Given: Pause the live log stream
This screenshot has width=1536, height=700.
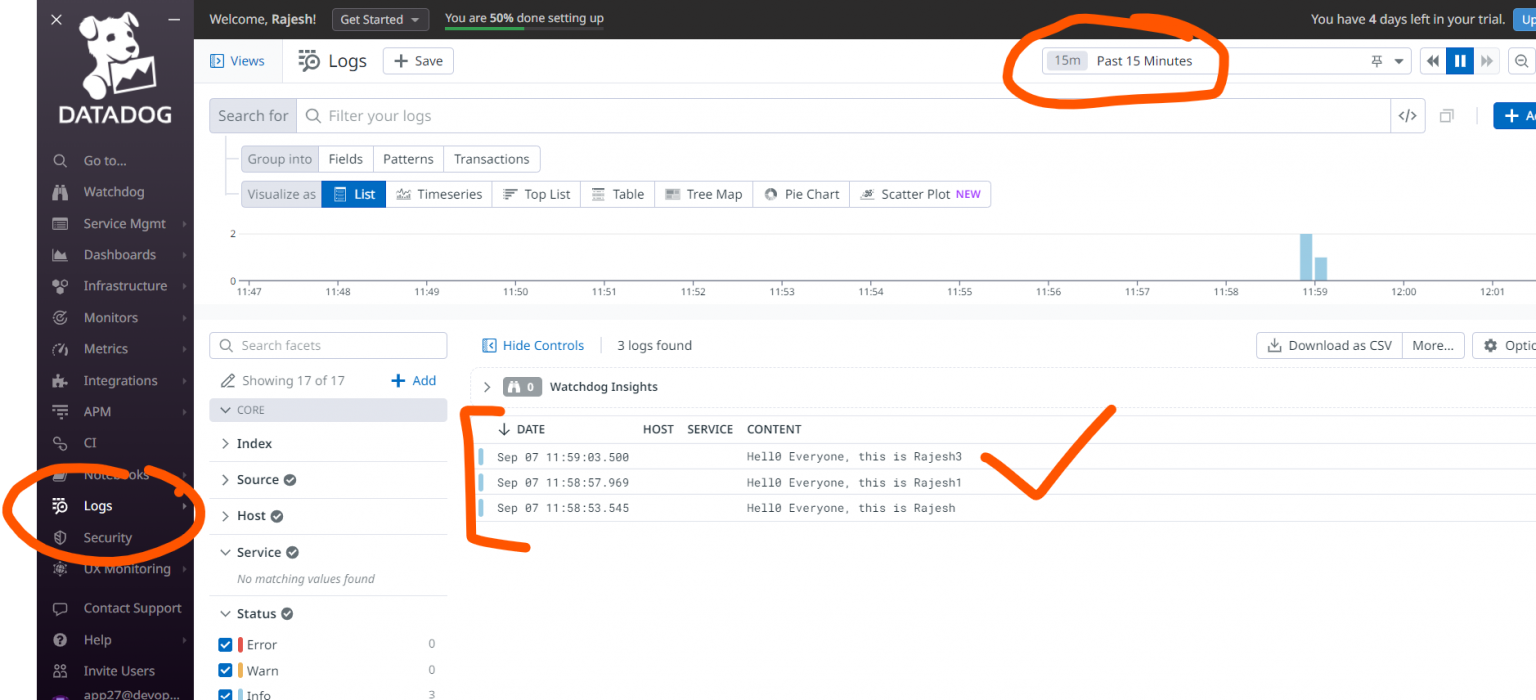Looking at the screenshot, I should point(1460,61).
